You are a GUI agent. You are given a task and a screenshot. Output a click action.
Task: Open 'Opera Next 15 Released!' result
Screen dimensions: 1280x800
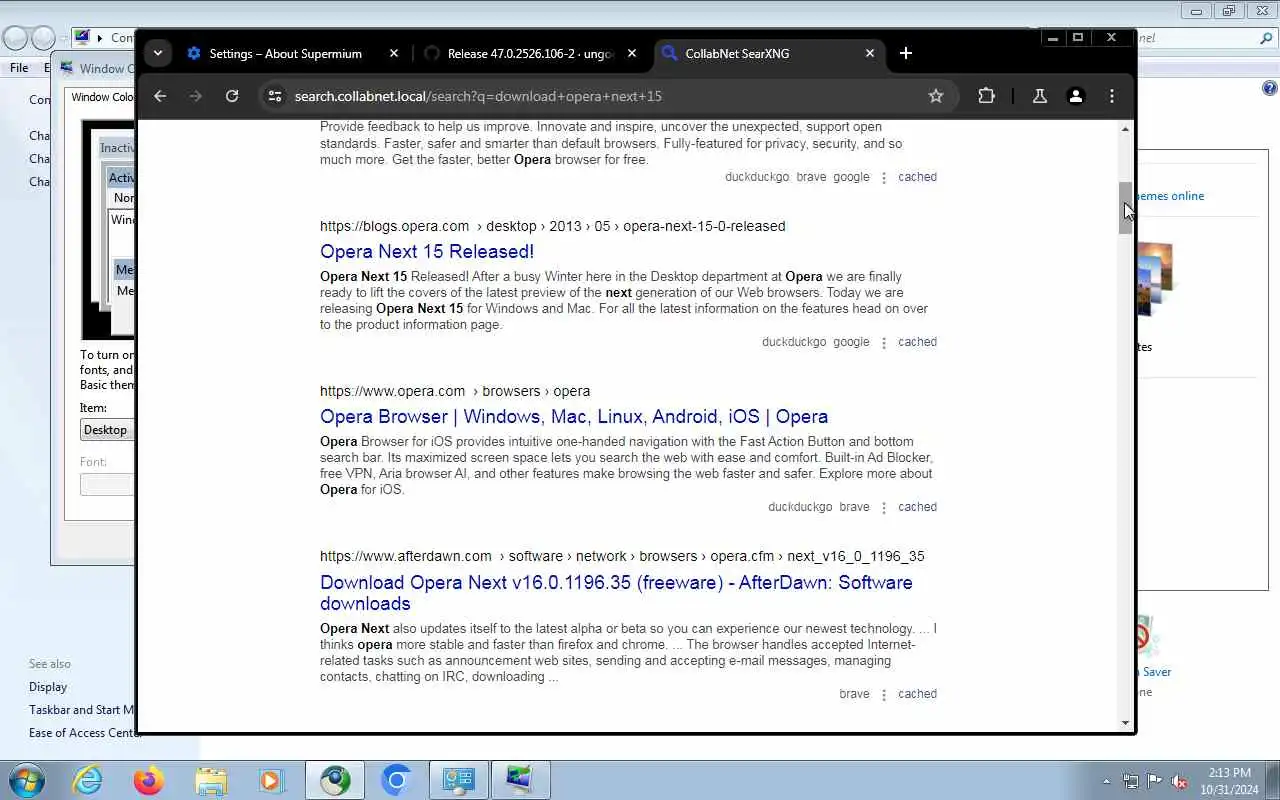427,251
